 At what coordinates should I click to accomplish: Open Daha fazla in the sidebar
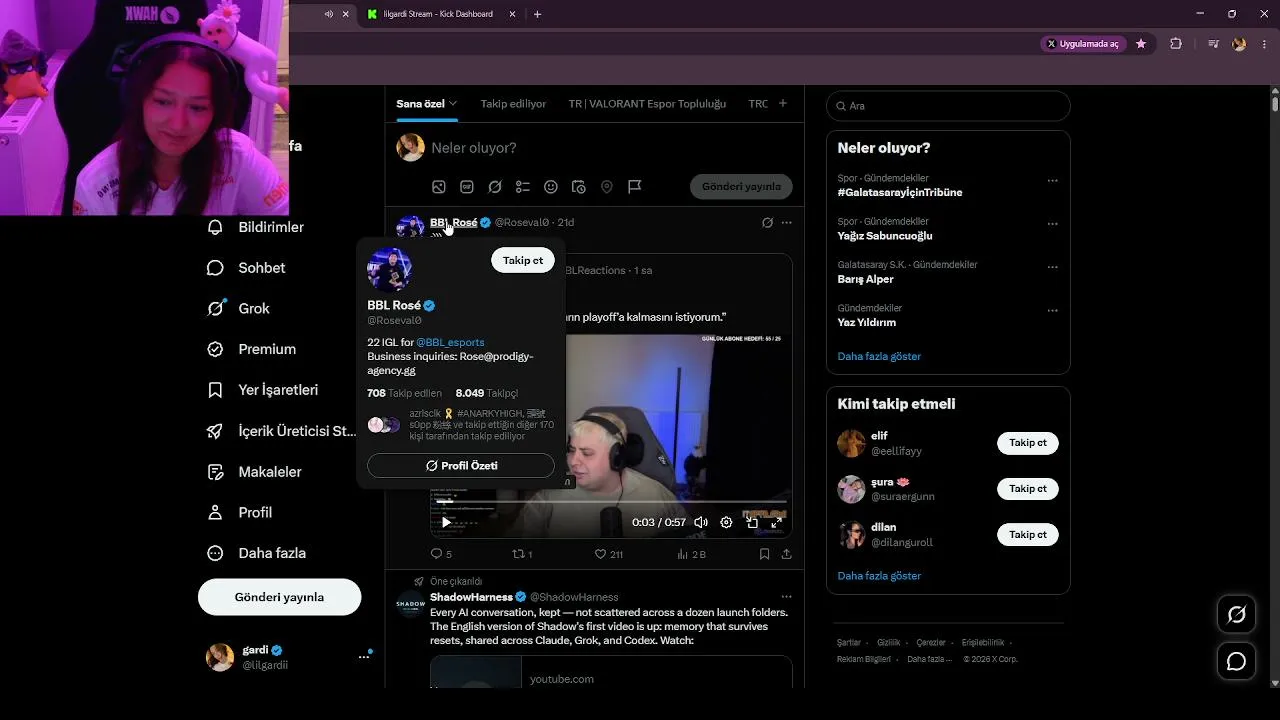point(257,553)
